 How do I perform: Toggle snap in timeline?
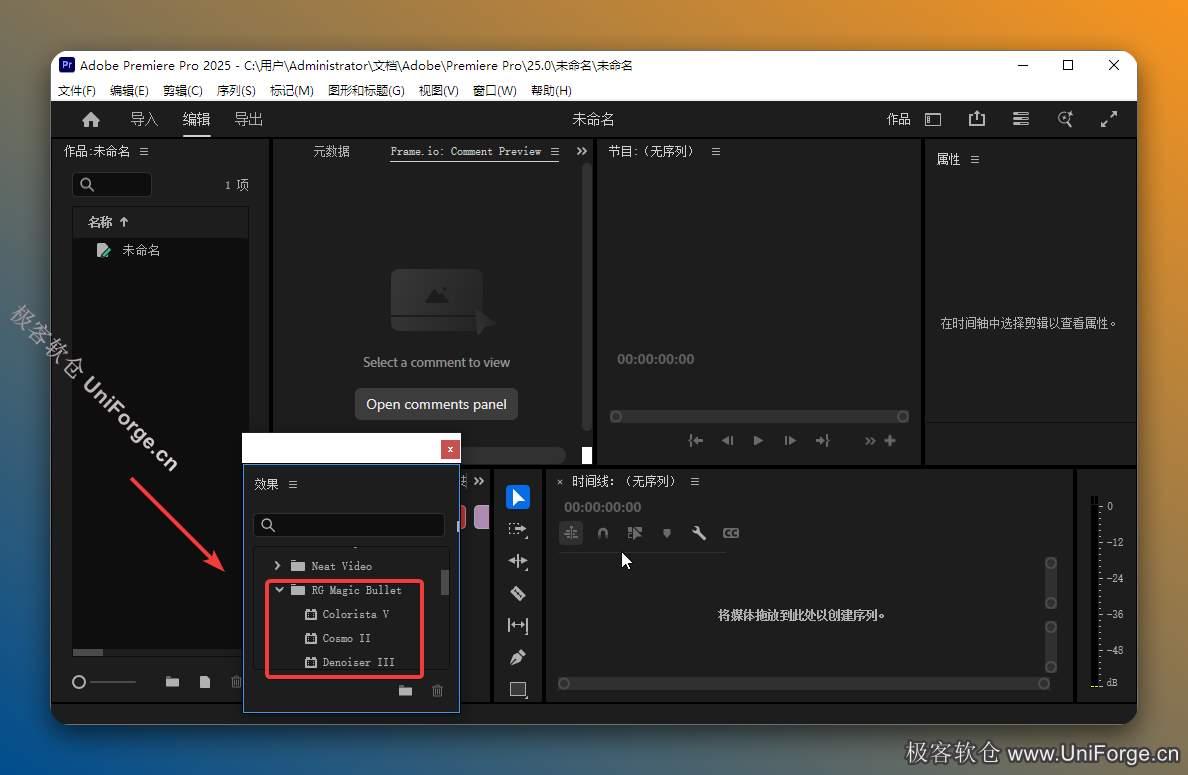603,533
